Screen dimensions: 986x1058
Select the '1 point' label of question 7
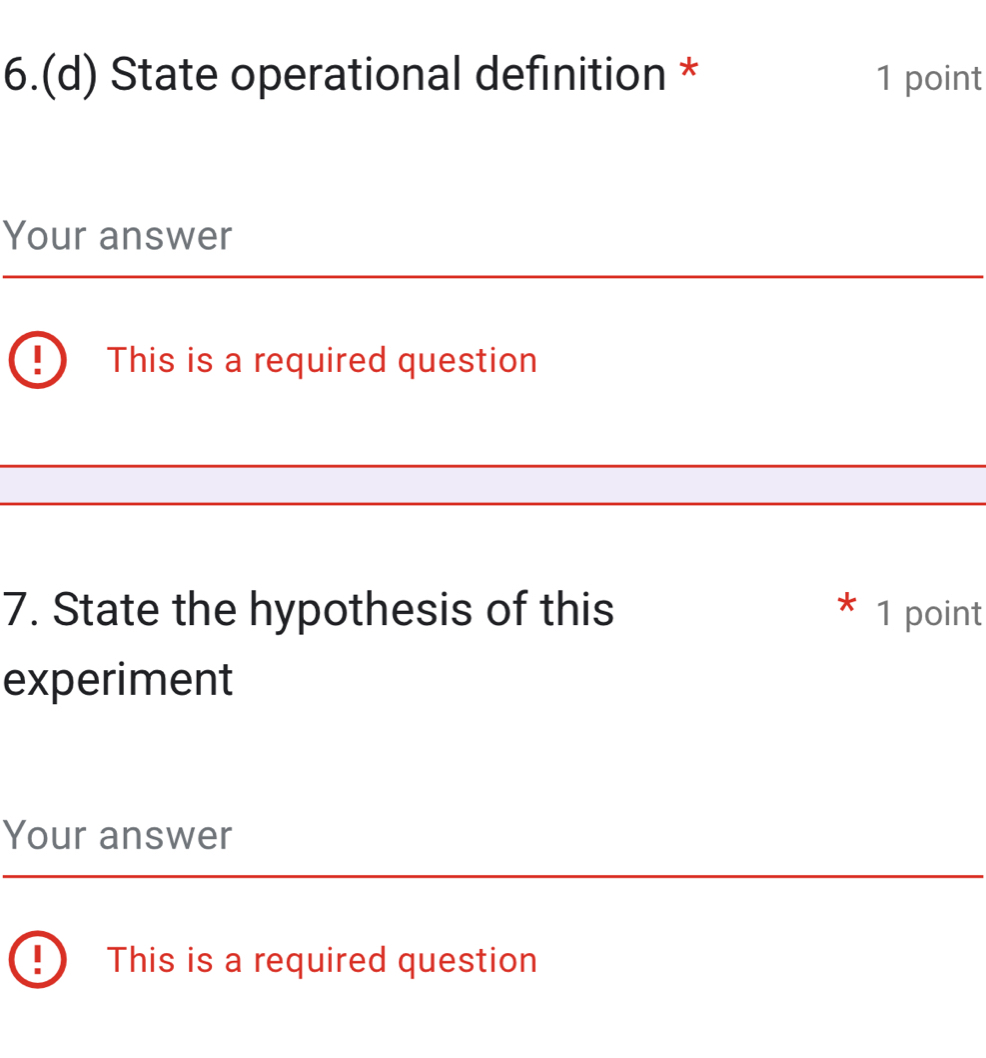click(x=929, y=614)
